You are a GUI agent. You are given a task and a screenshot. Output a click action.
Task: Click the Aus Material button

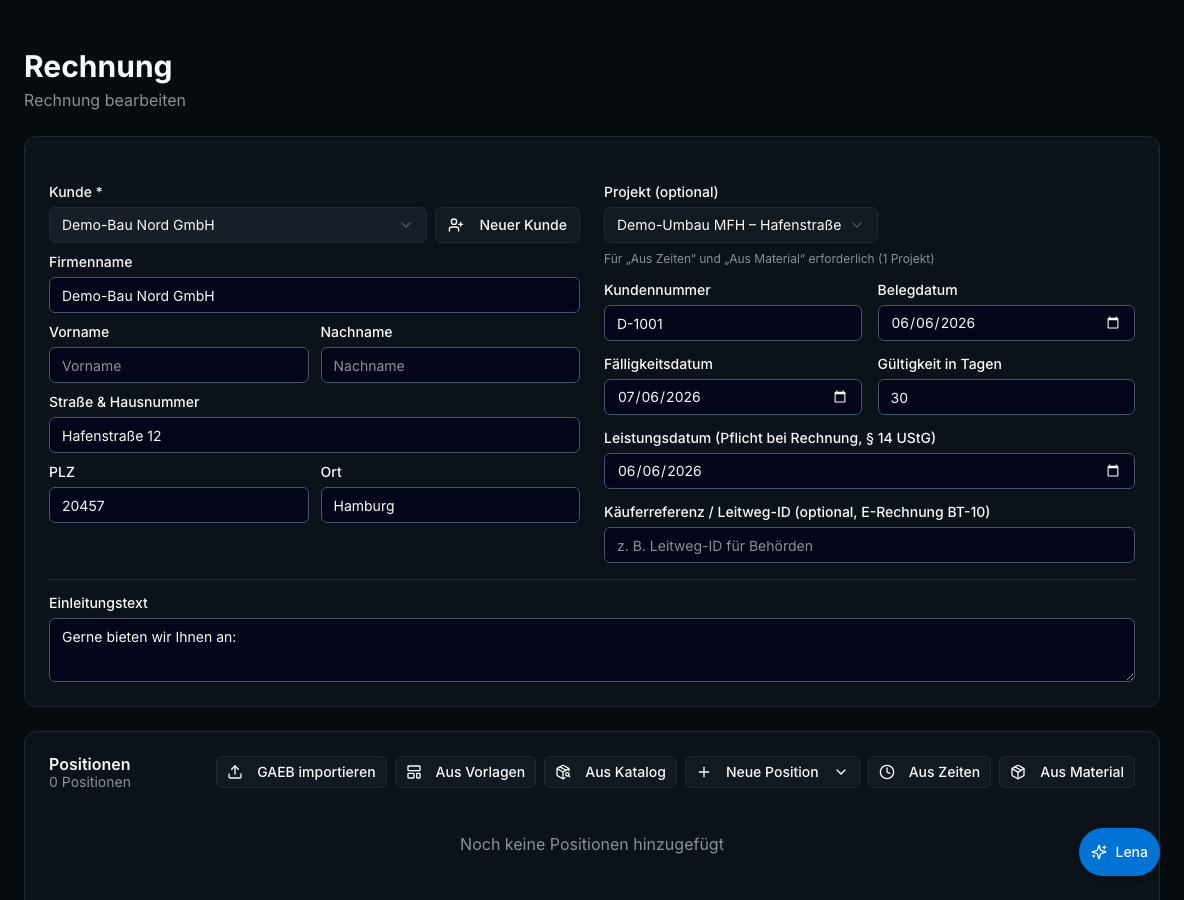click(1067, 772)
